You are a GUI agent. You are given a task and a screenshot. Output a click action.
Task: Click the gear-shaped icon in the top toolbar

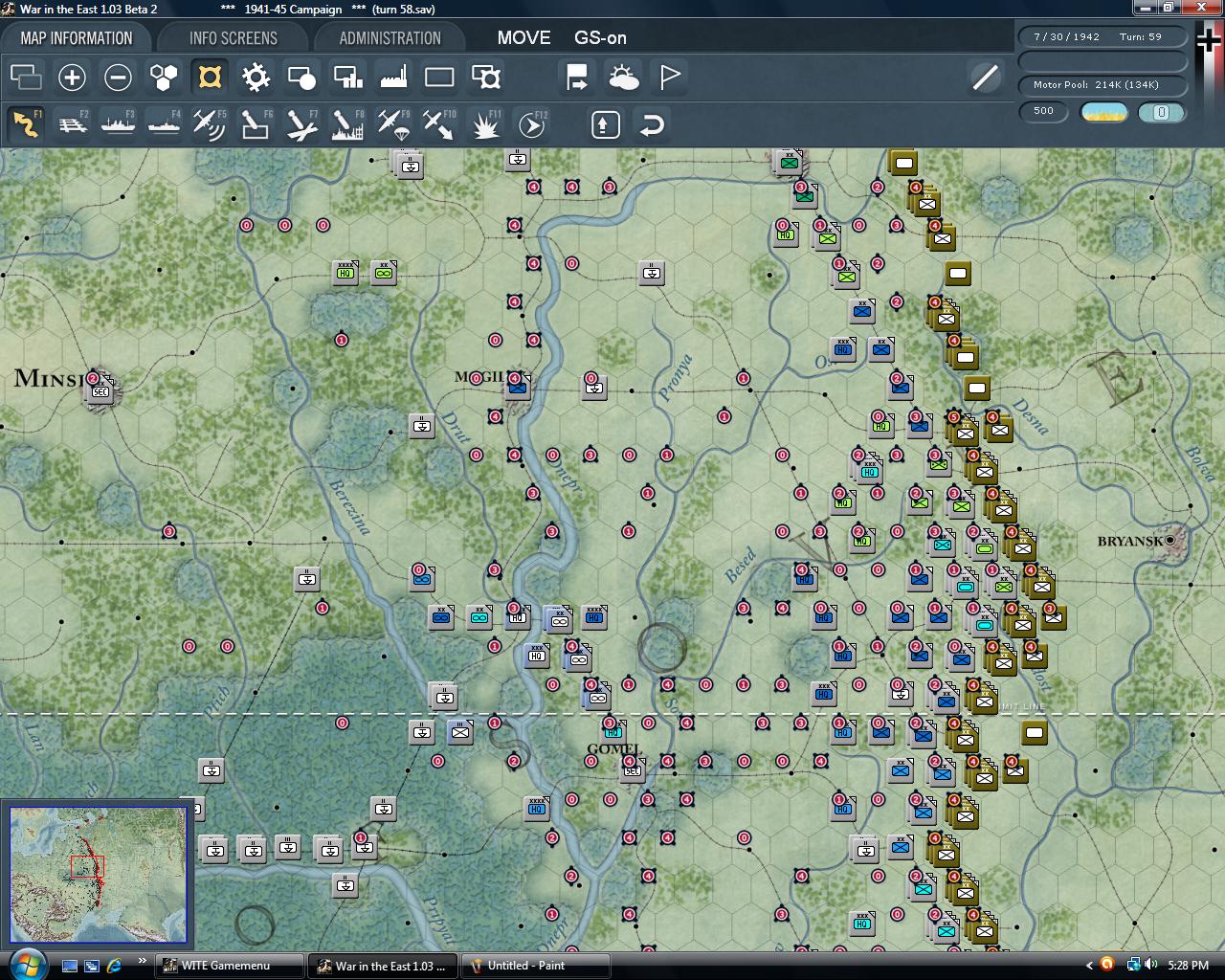coord(256,77)
